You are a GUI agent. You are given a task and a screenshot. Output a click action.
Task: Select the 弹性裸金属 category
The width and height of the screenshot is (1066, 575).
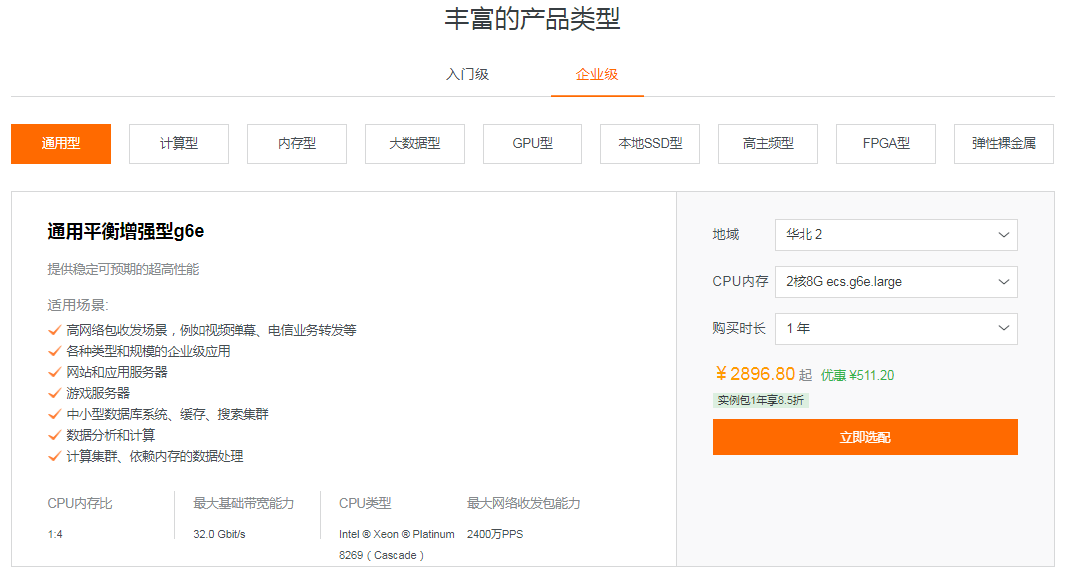[1003, 144]
